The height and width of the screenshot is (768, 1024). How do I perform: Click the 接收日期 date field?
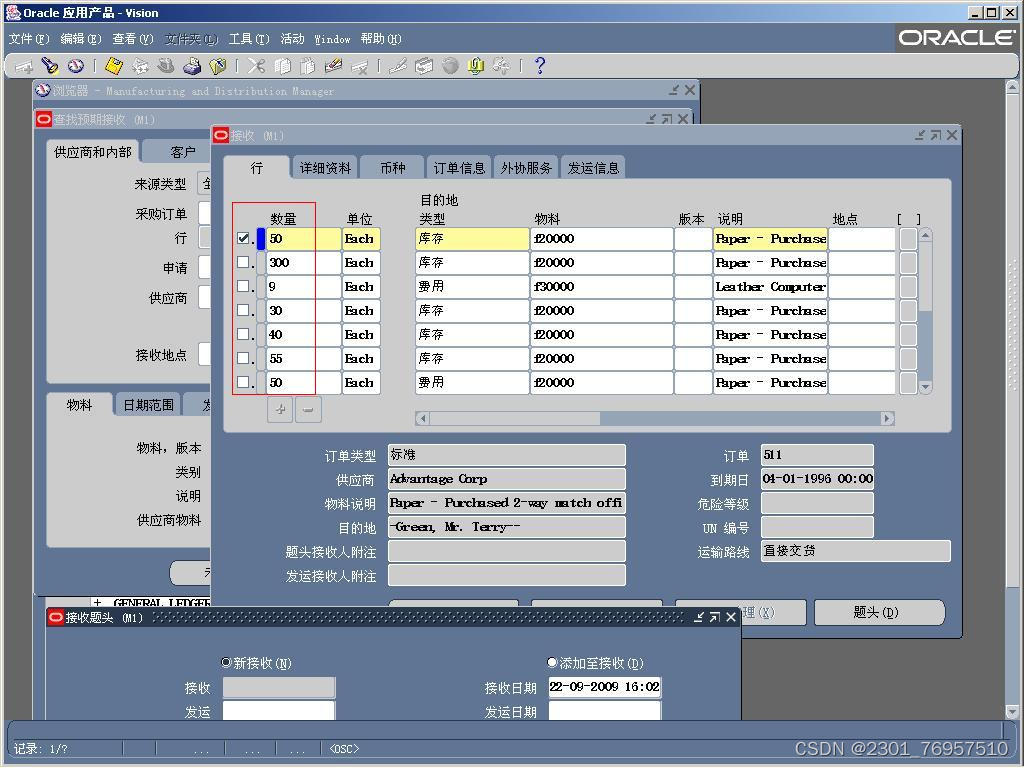604,687
